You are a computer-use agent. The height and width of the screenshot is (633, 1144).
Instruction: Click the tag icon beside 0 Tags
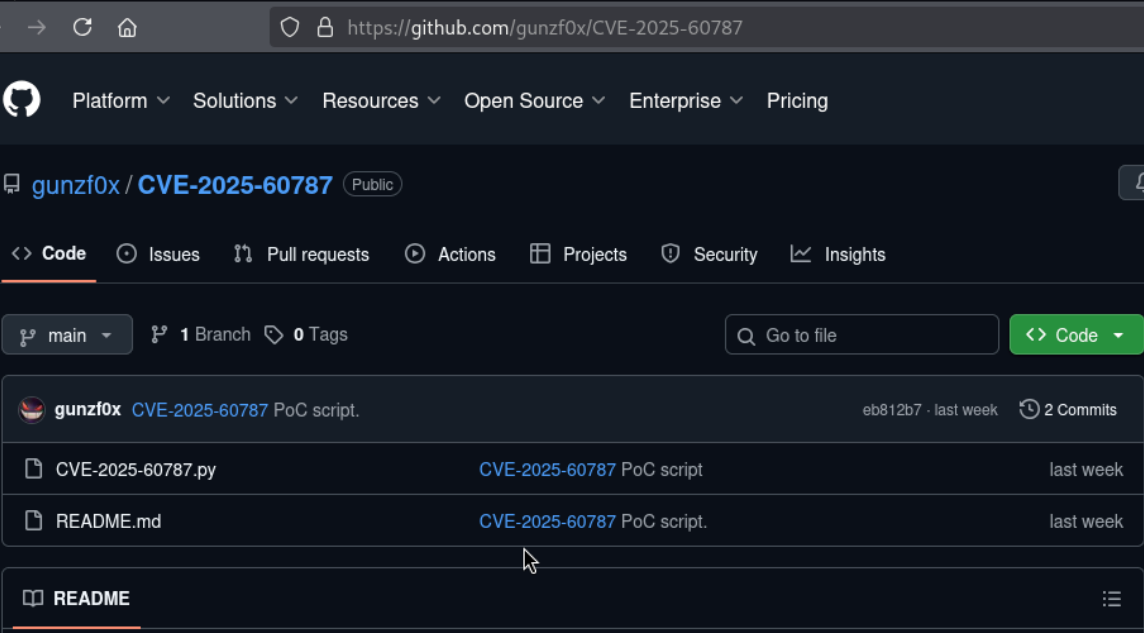click(x=274, y=335)
